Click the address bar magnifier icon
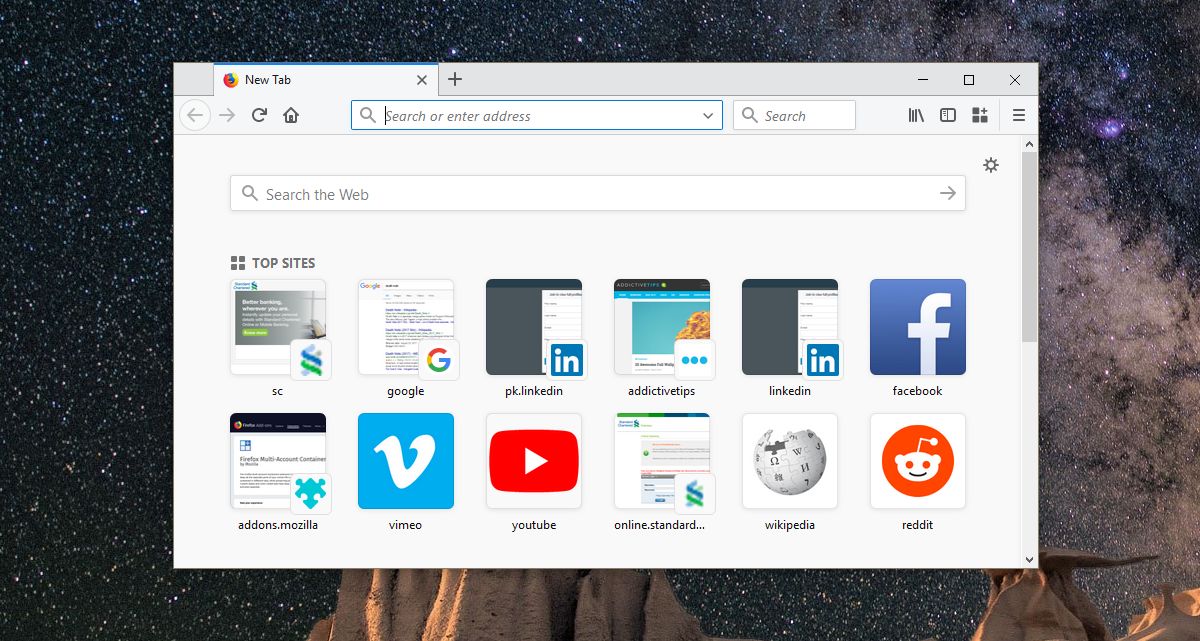Image resolution: width=1200 pixels, height=641 pixels. point(368,115)
